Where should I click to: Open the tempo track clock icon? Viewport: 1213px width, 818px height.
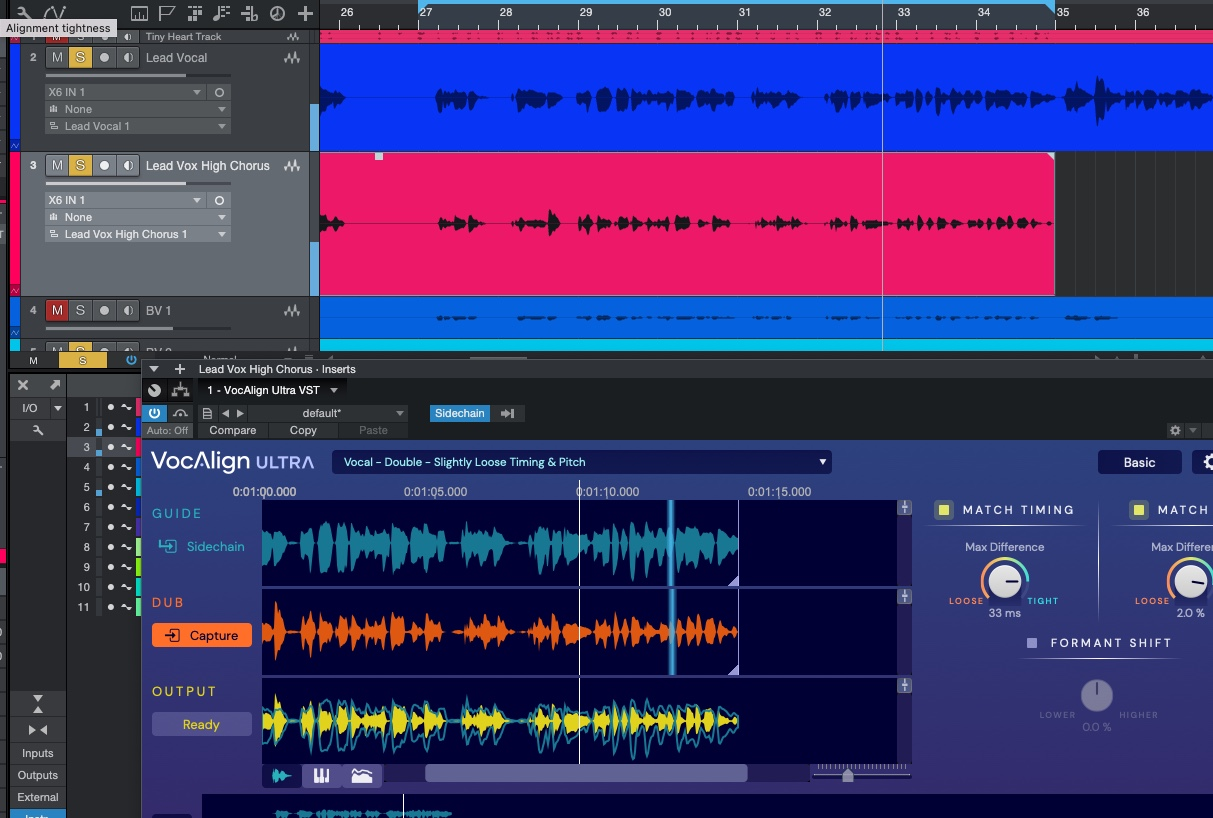point(277,14)
